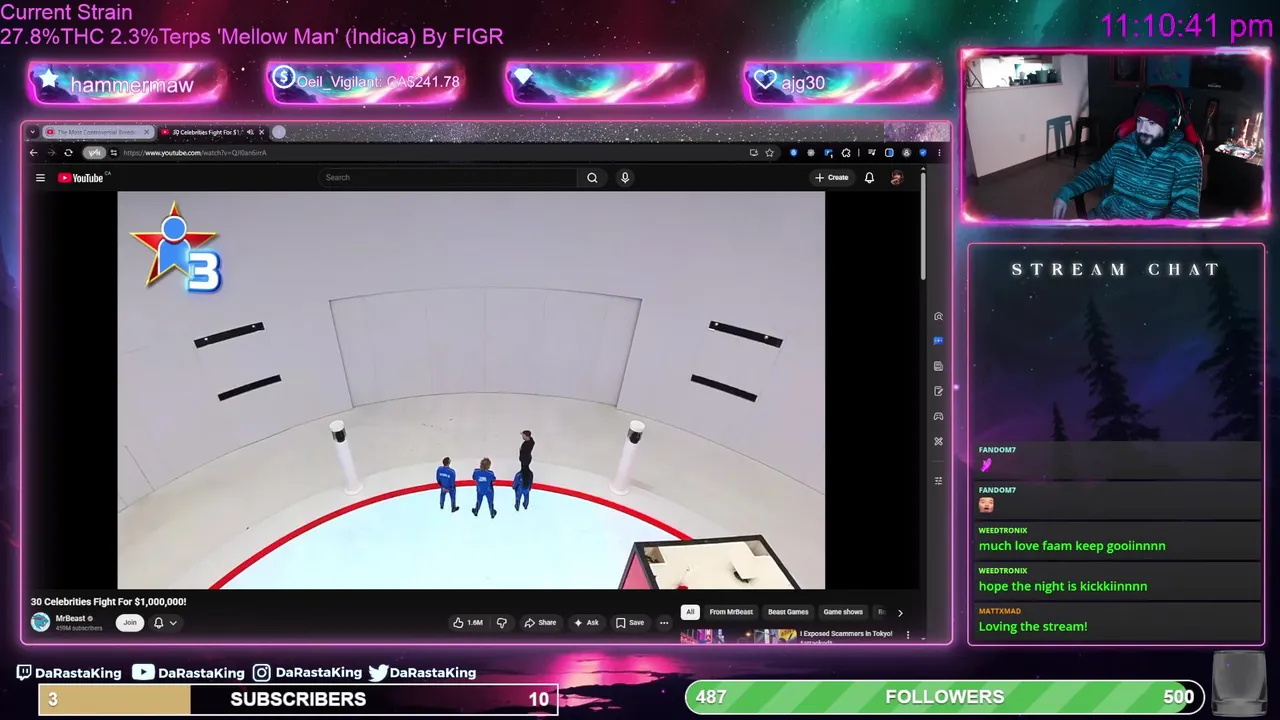The height and width of the screenshot is (720, 1280).
Task: Click the streamer webcam overlay
Action: tap(1115, 137)
